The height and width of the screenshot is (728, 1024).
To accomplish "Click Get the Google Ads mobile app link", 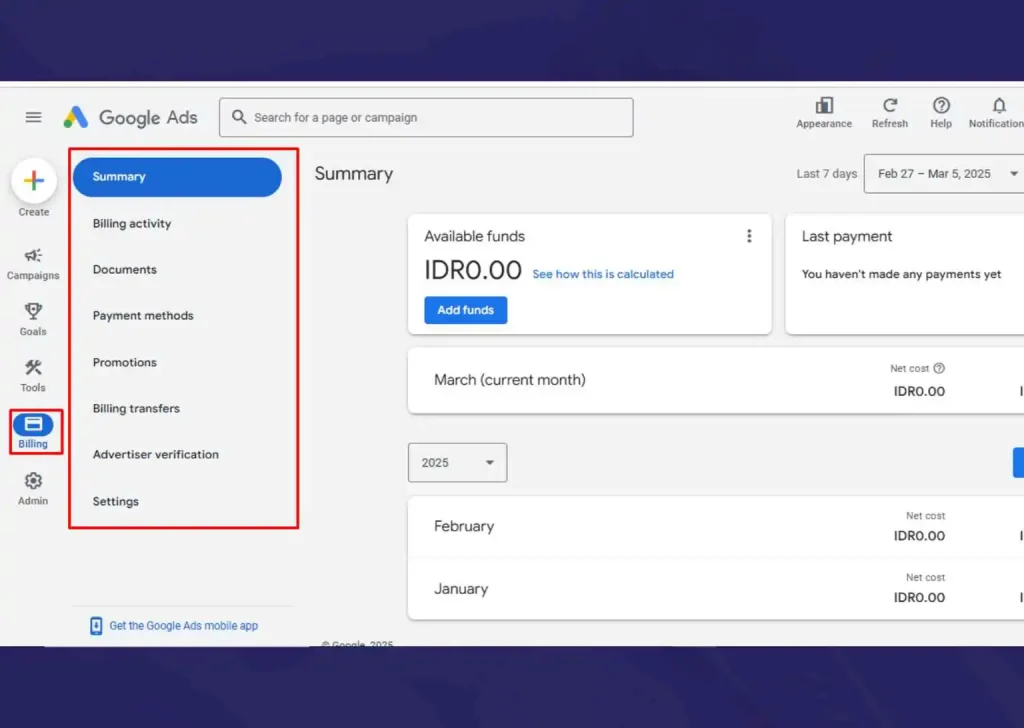I will [184, 625].
